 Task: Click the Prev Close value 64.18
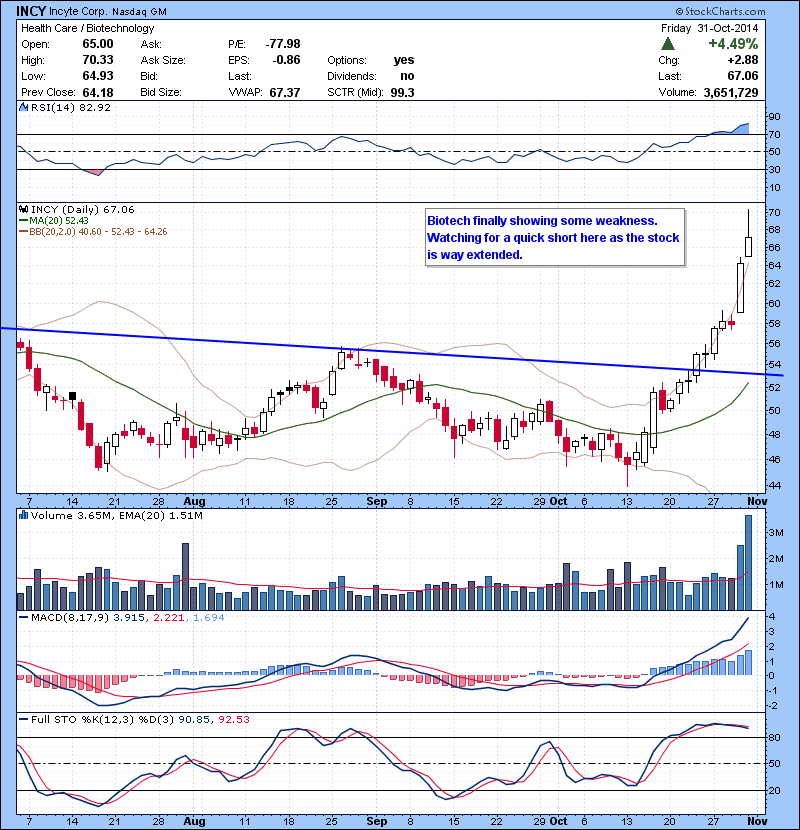pyautogui.click(x=98, y=92)
